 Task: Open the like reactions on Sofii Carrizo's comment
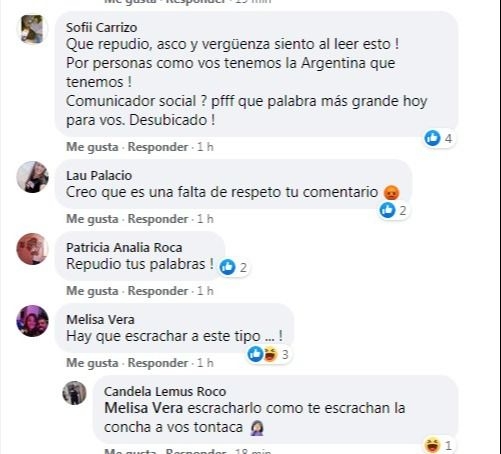(439, 138)
